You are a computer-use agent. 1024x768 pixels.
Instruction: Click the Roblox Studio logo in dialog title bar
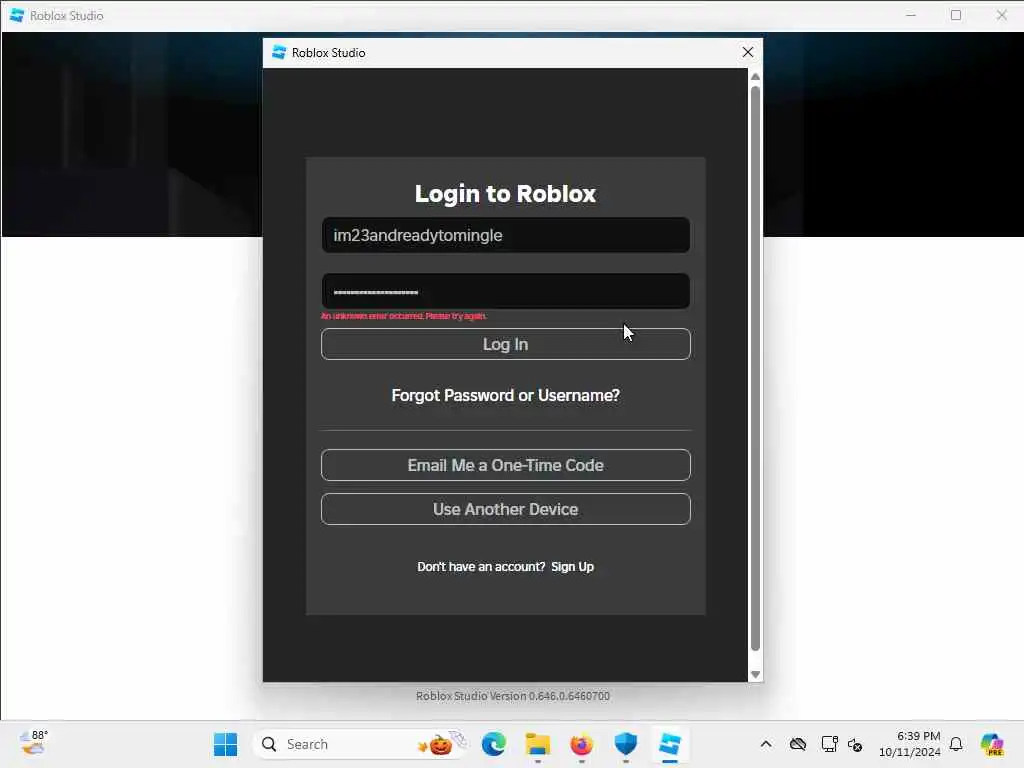click(279, 52)
